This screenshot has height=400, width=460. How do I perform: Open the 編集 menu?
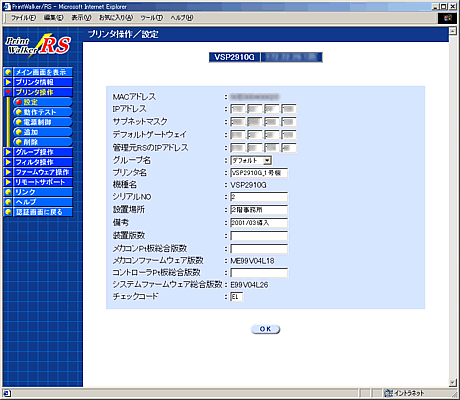pyautogui.click(x=53, y=18)
